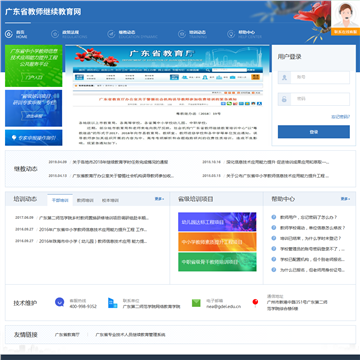Image resolution: width=360 pixels, height=360 pixels.
Task: Open the 中小学教师素质提升工程项目 orange banner
Action: pos(217,242)
